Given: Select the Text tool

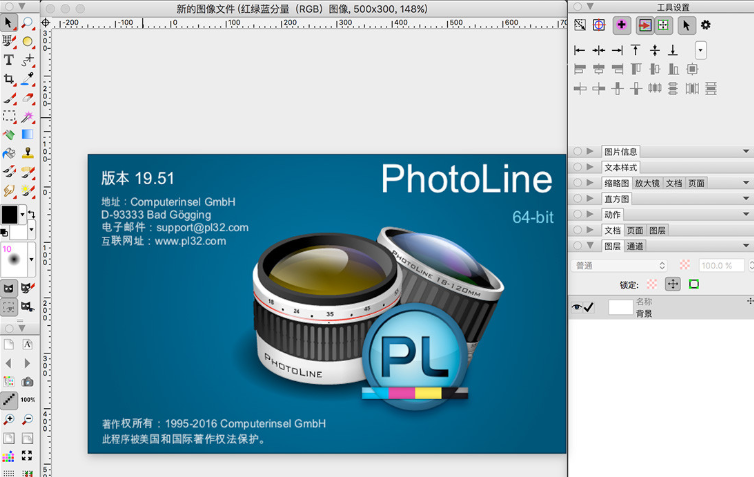Looking at the screenshot, I should click(x=9, y=60).
